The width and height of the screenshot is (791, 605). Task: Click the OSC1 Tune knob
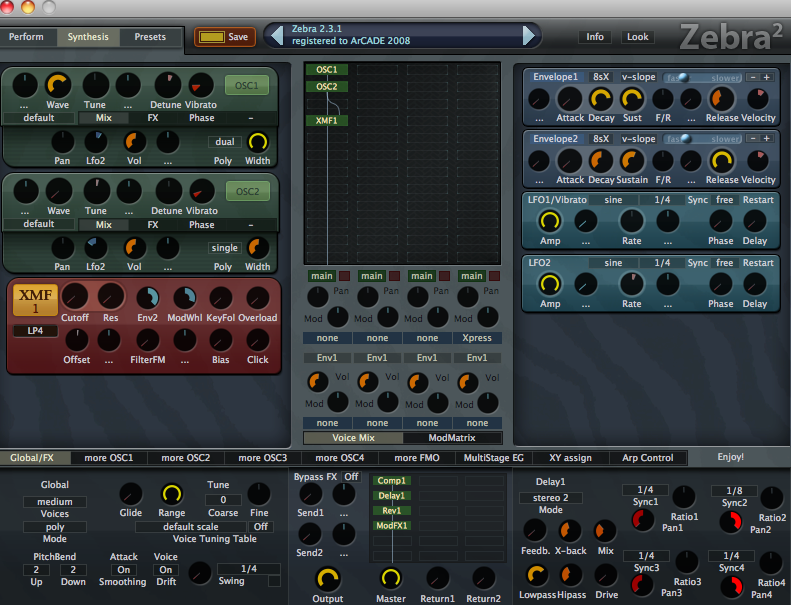[95, 85]
